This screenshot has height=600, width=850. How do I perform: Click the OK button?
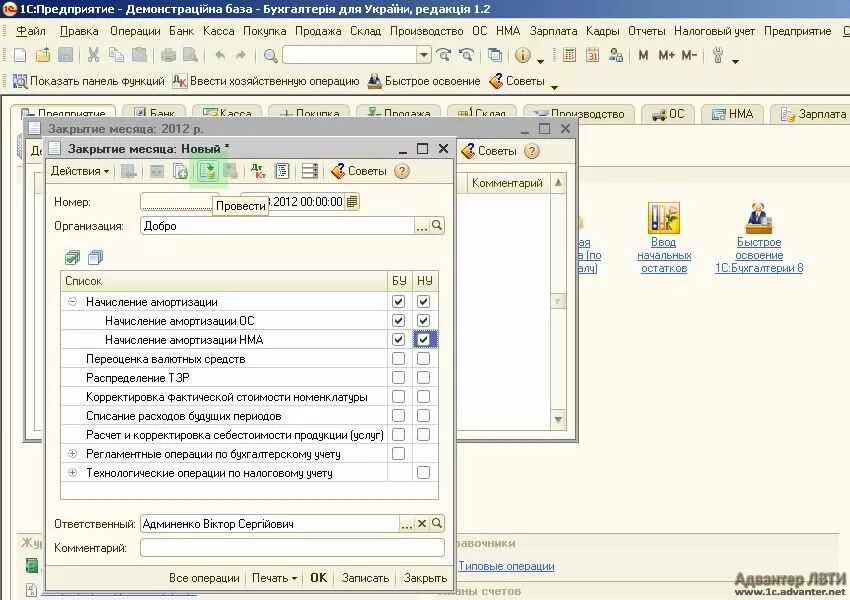click(x=318, y=578)
